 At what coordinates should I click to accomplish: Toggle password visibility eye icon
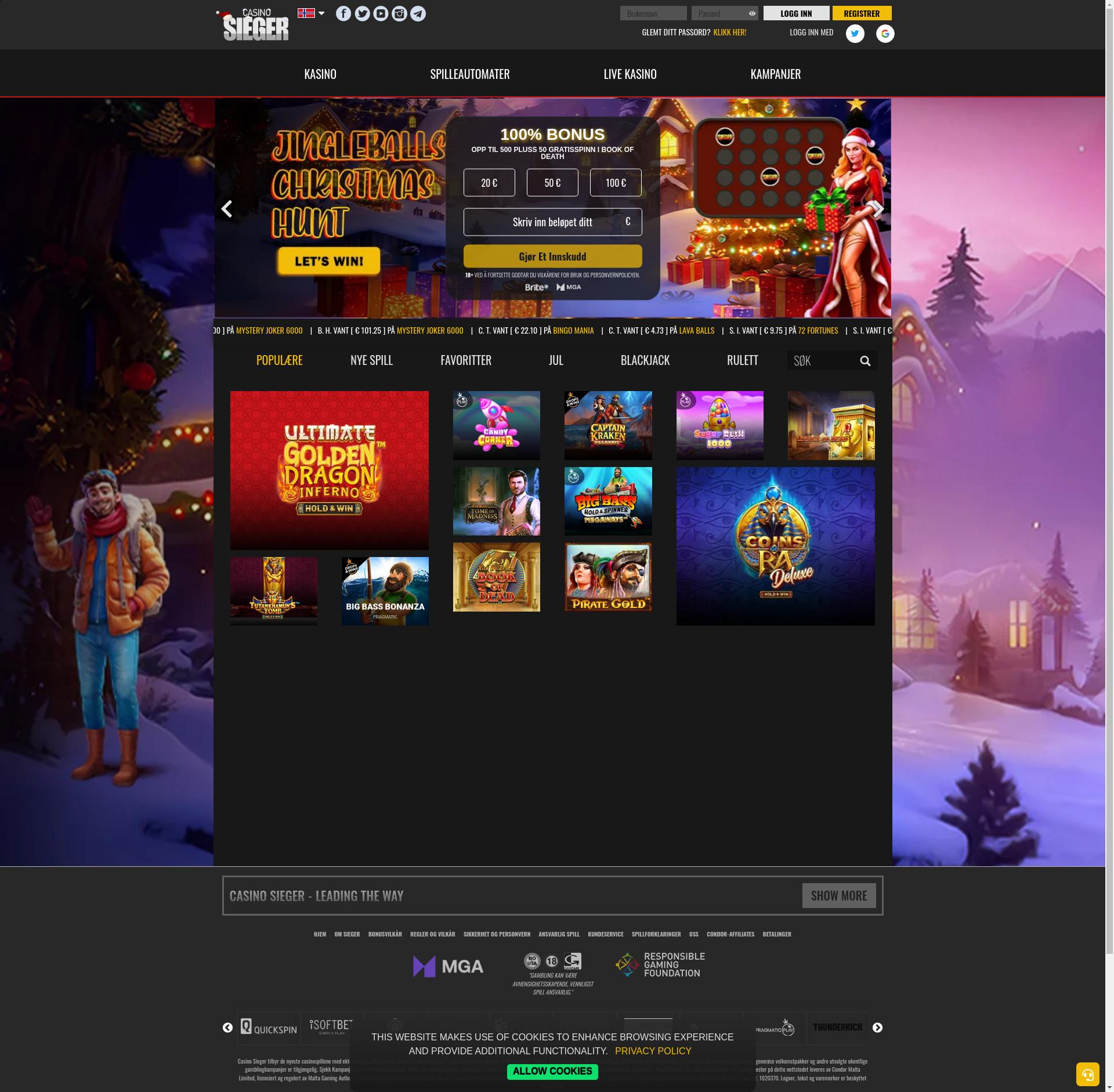tap(752, 13)
